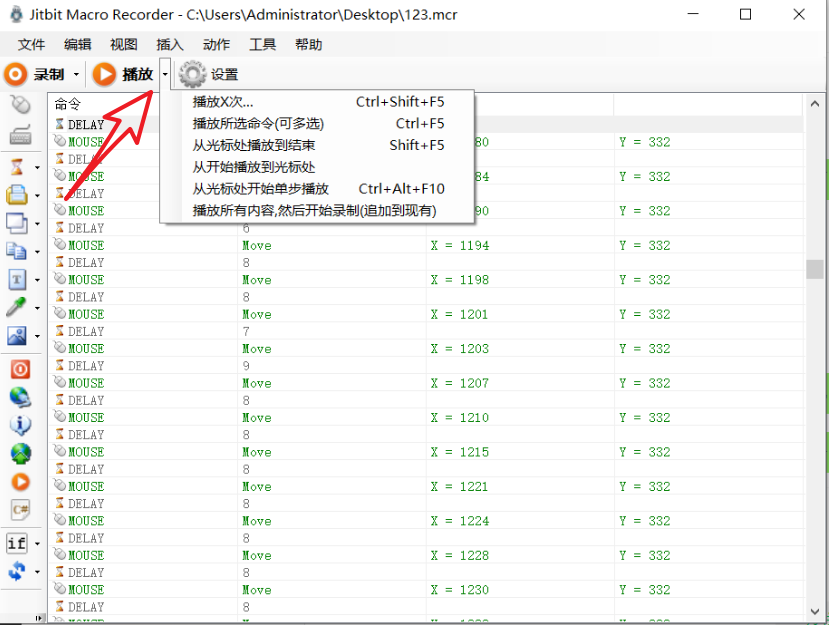
Task: Expand the eyedropper icon's dropdown arrow
Action: coord(37,308)
